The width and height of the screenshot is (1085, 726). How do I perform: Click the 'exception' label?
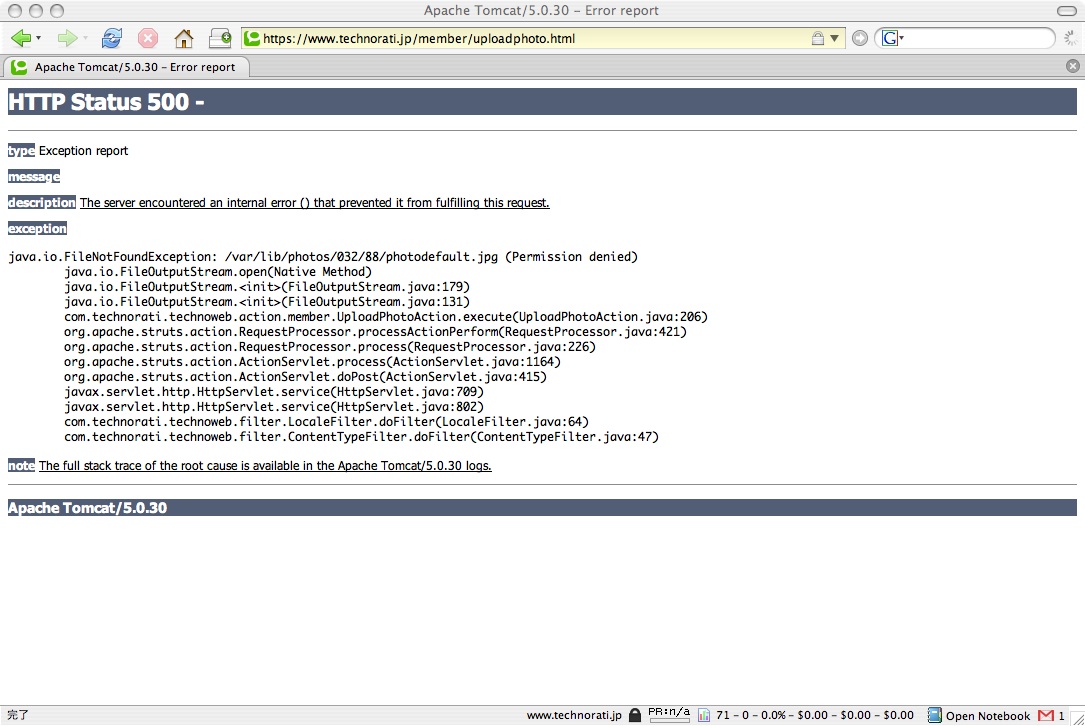point(37,228)
